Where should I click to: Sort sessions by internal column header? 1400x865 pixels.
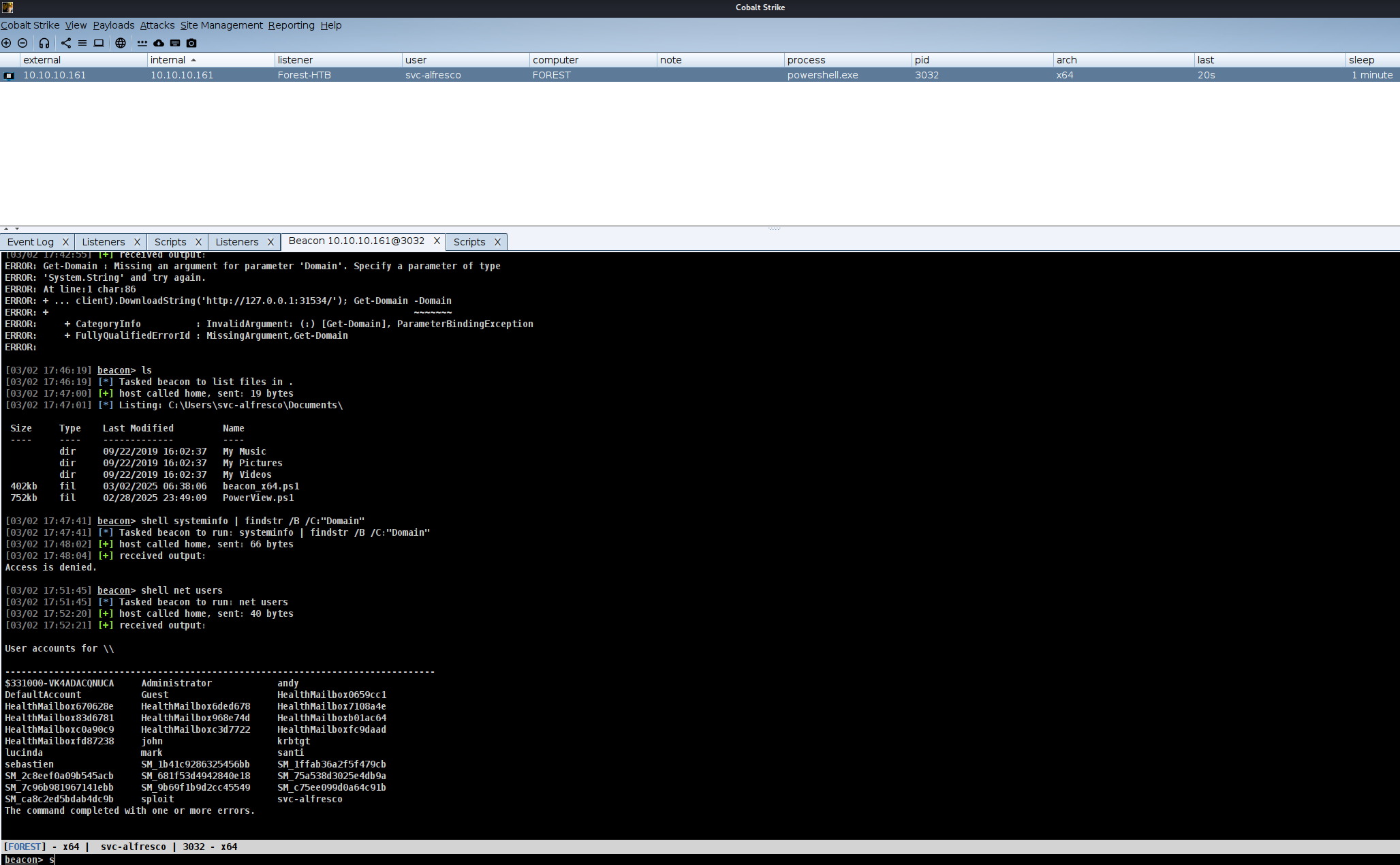[168, 60]
